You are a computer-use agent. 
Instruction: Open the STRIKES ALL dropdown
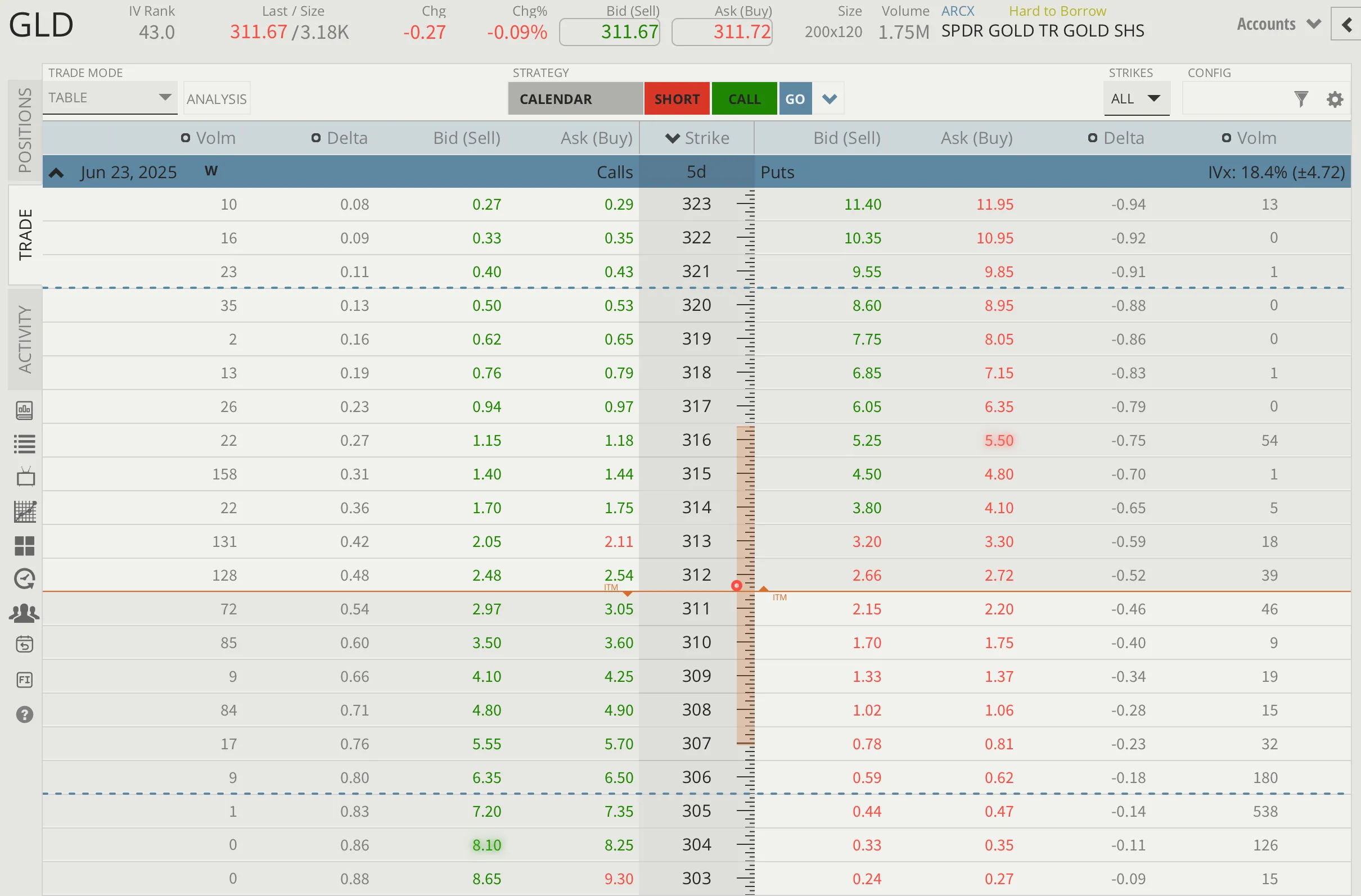point(1135,98)
